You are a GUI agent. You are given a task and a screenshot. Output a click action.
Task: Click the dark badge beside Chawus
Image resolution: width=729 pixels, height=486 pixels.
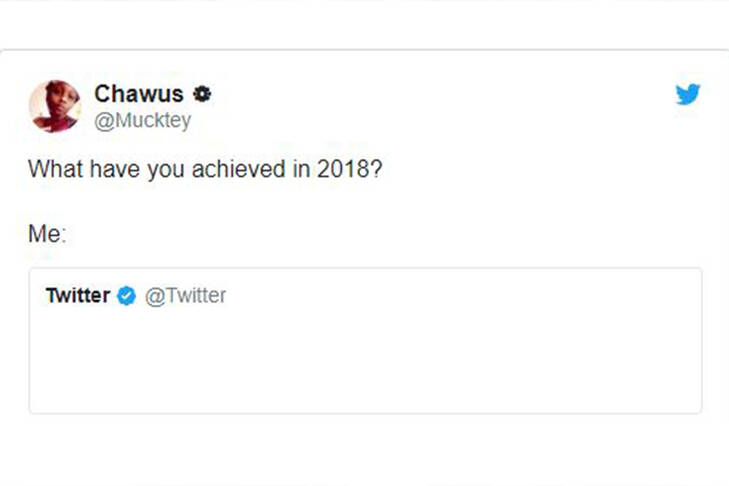click(x=201, y=94)
